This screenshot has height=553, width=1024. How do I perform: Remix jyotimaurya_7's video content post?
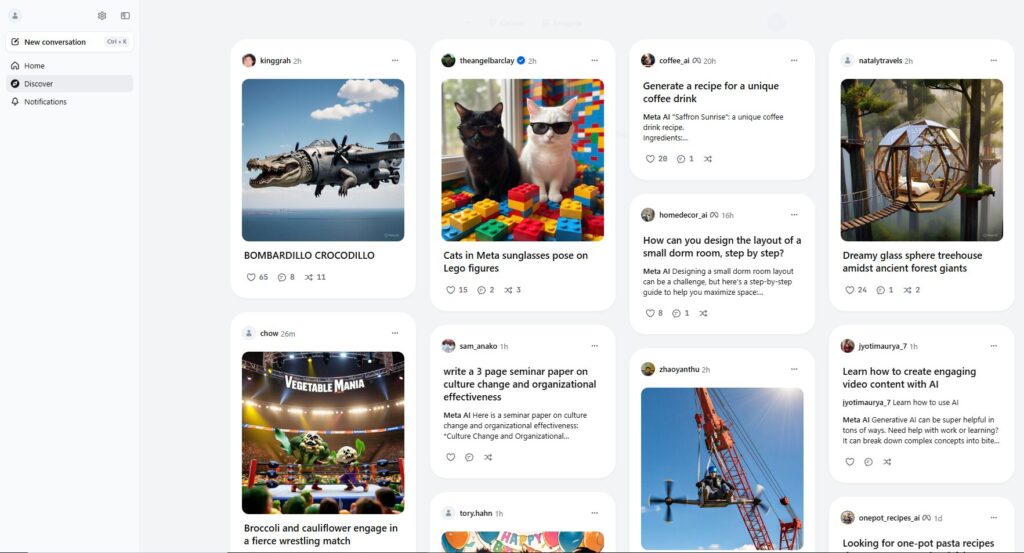pyautogui.click(x=887, y=462)
